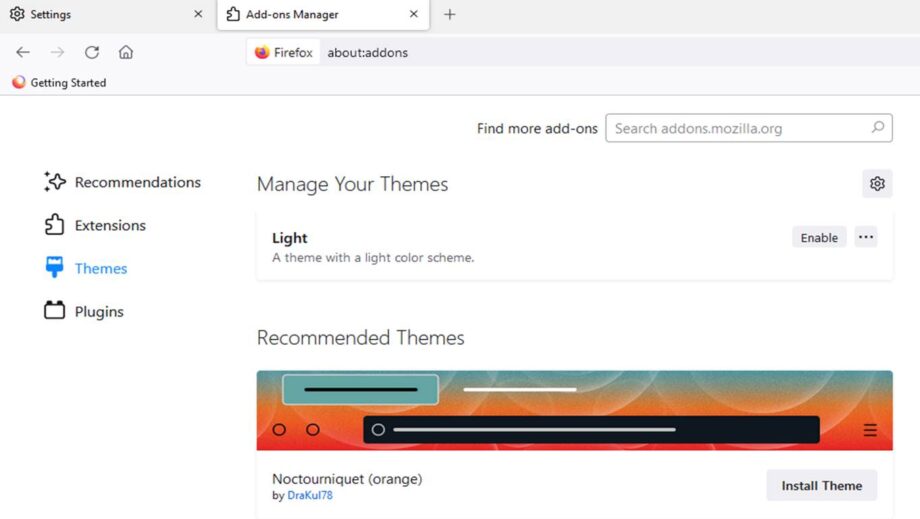This screenshot has height=519, width=920.
Task: Click the Extensions puzzle piece icon
Action: pyautogui.click(x=54, y=225)
